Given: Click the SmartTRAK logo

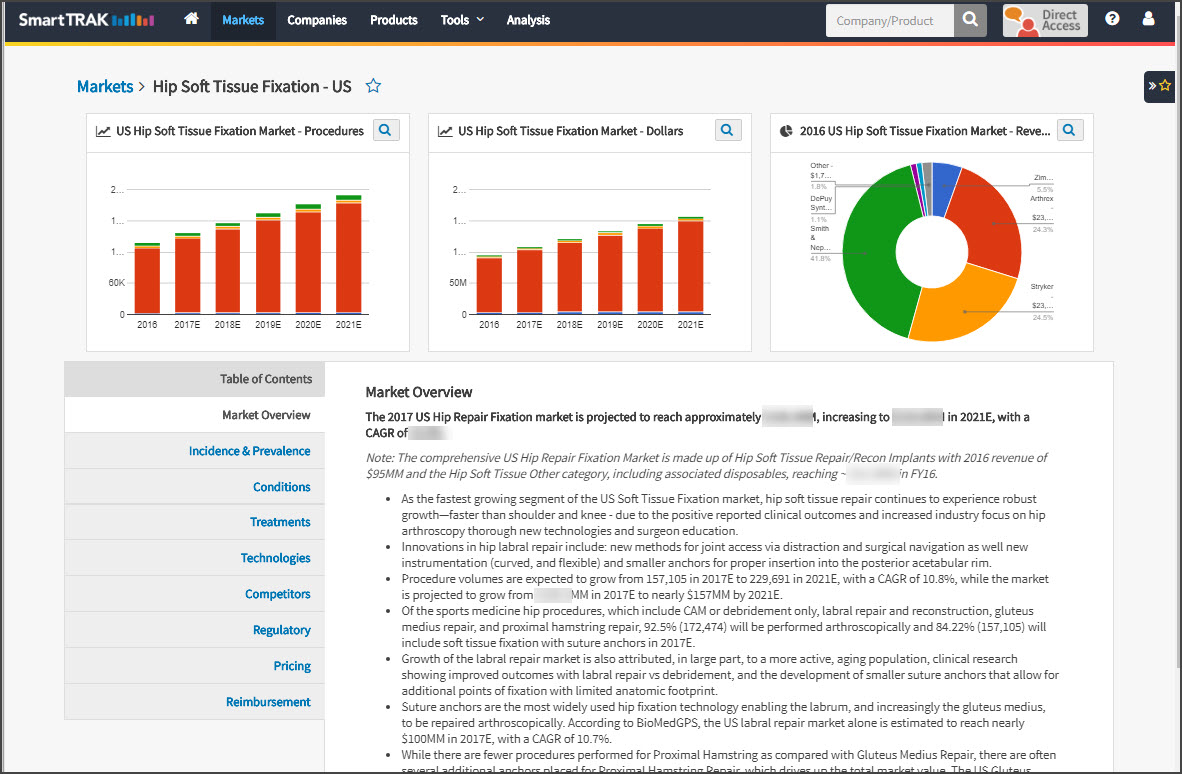Looking at the screenshot, I should tap(86, 20).
